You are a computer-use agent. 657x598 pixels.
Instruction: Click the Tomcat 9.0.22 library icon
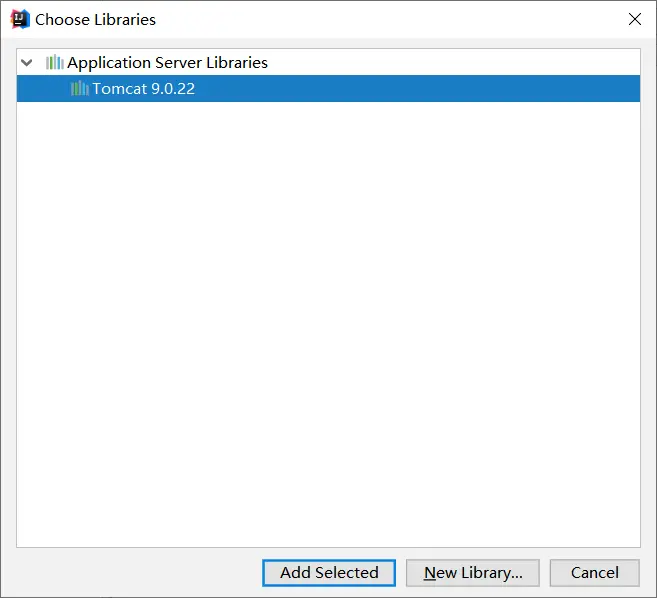[x=80, y=88]
